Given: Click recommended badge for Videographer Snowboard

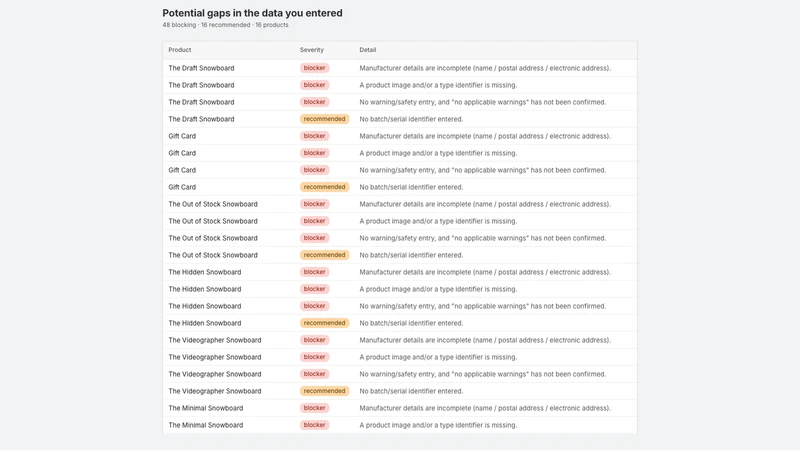Looking at the screenshot, I should point(324,391).
